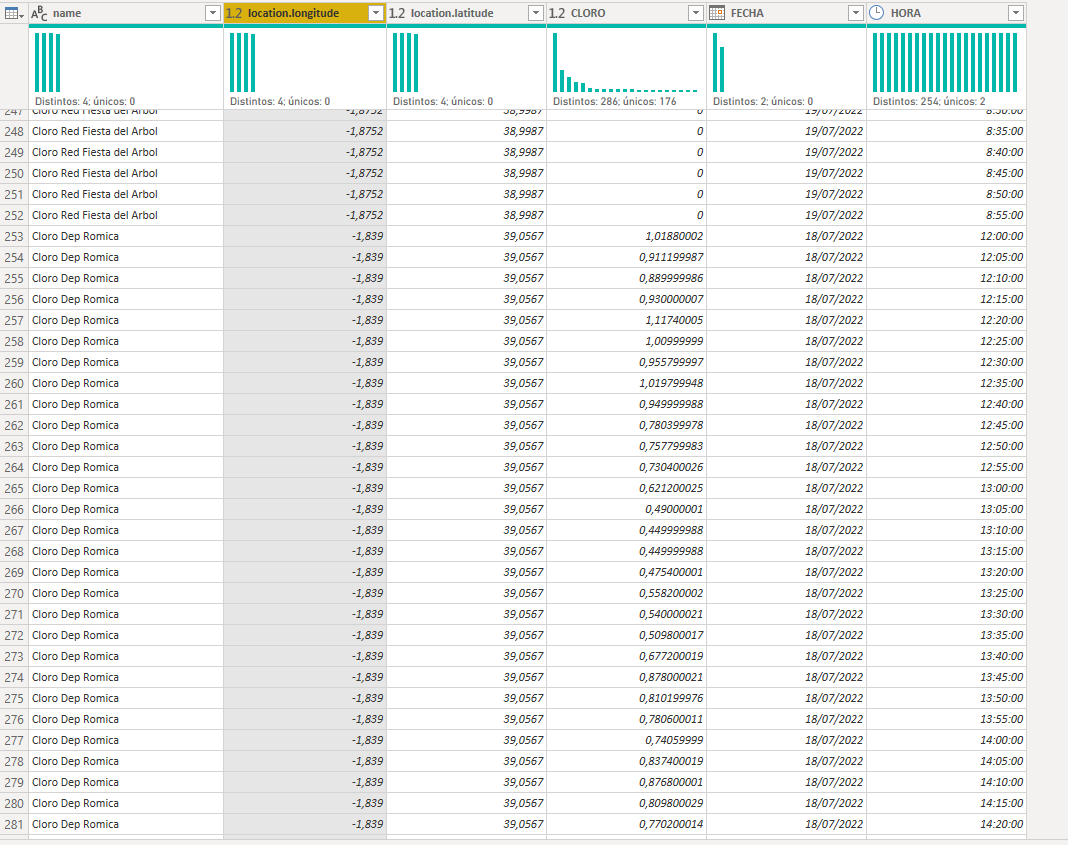Click the 'Distintos: 286; únicos: 176' profile text
Image resolution: width=1068 pixels, height=845 pixels.
tap(614, 101)
